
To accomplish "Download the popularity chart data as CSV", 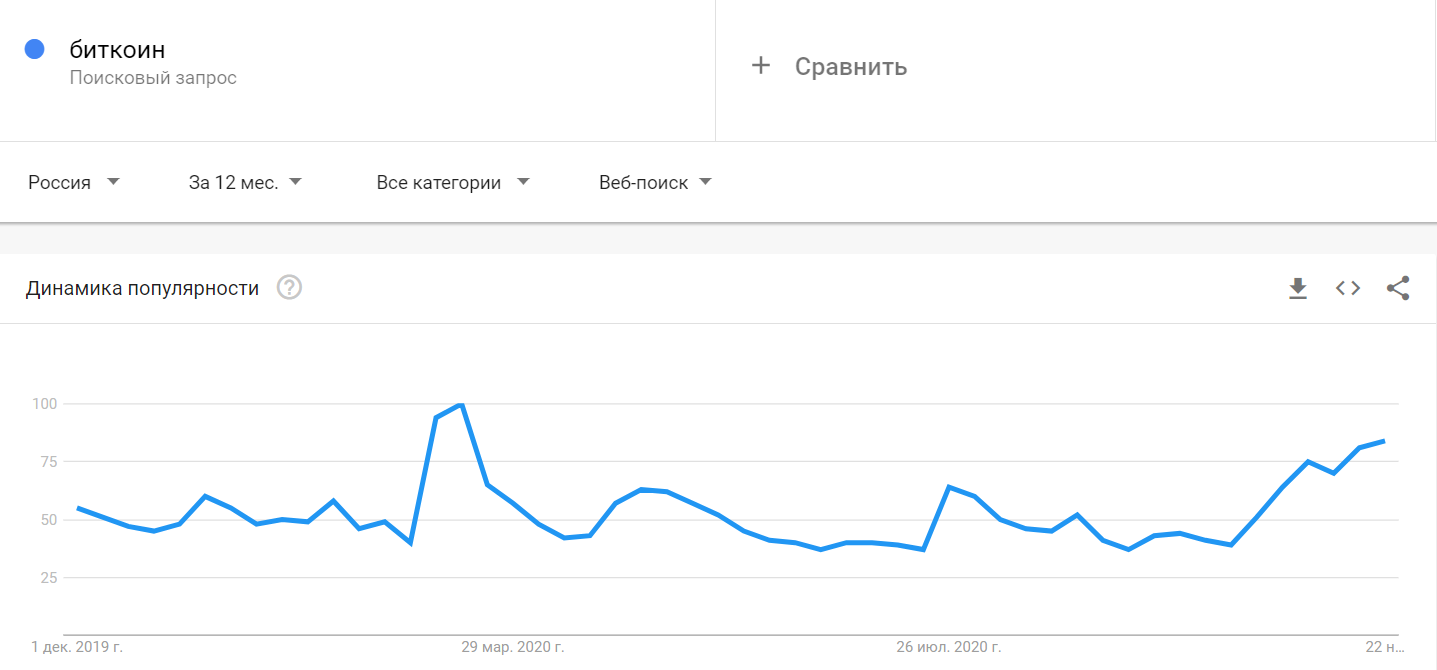I will 1298,289.
